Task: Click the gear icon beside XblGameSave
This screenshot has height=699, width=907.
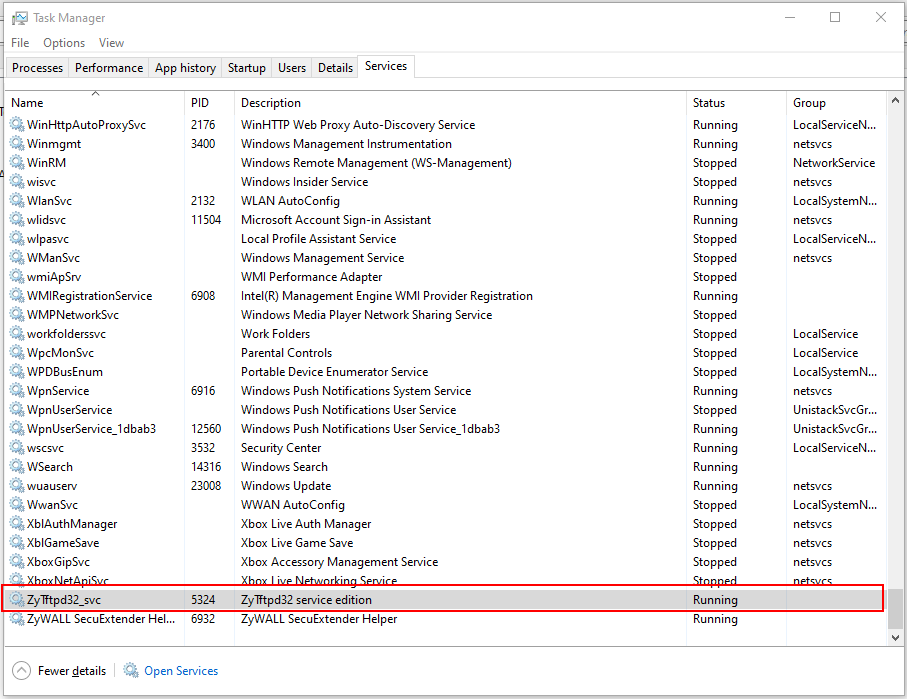Action: pyautogui.click(x=17, y=543)
